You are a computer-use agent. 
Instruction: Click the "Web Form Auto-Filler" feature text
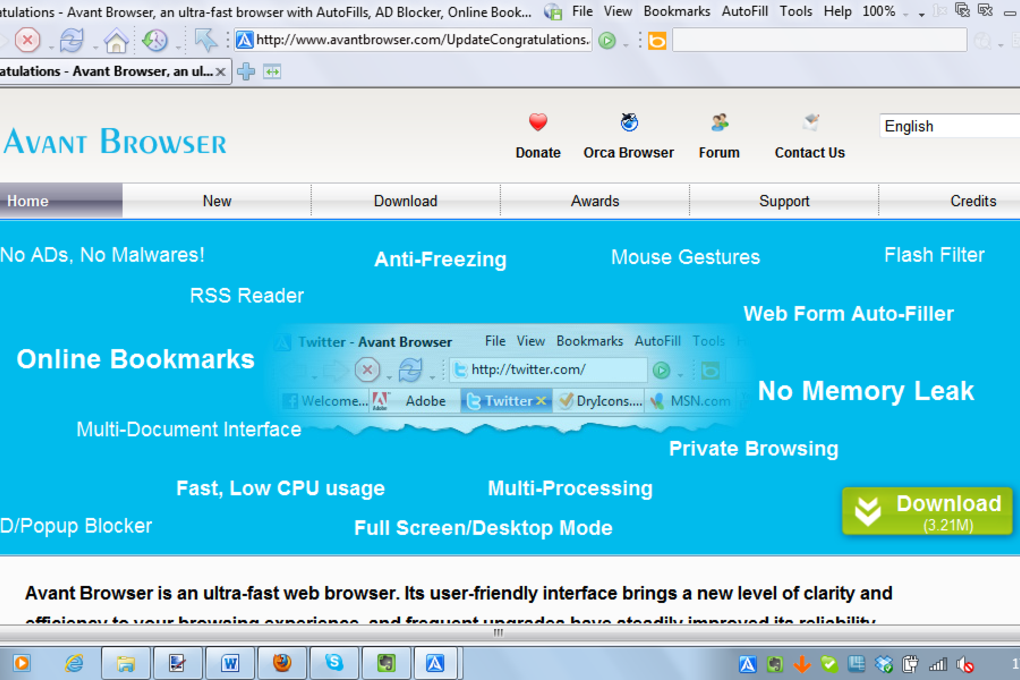pos(848,314)
